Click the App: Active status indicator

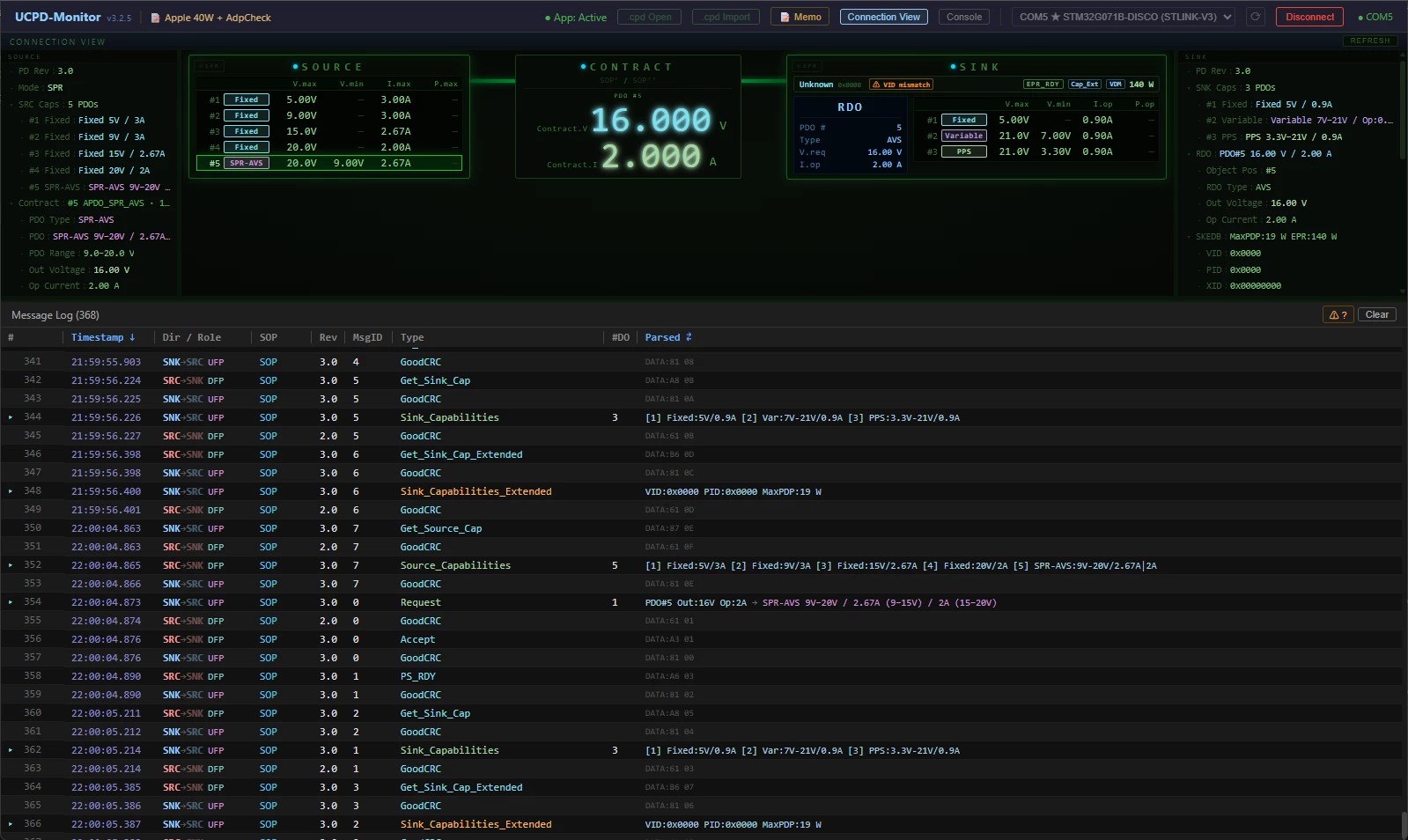(x=576, y=18)
